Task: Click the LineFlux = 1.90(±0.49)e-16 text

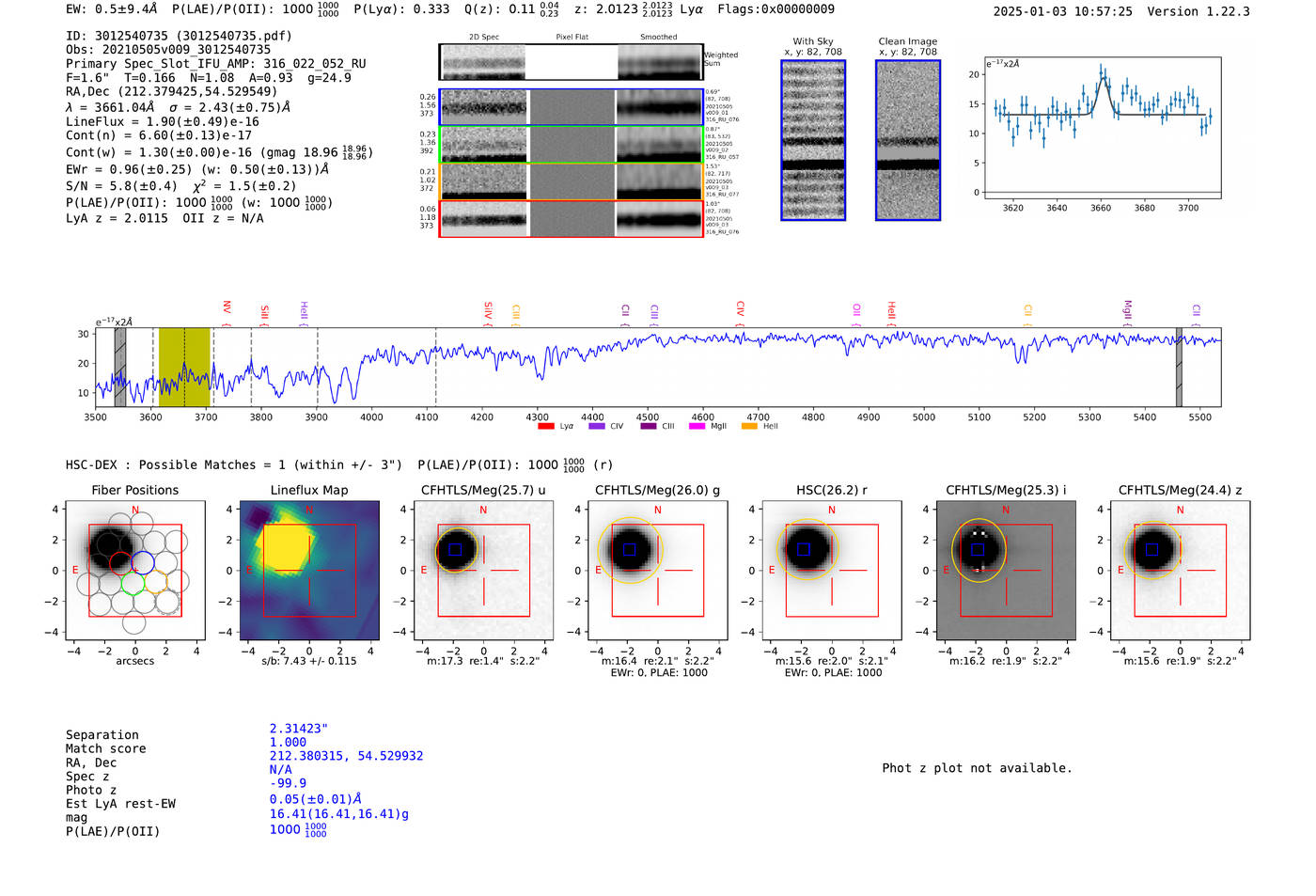Action: tap(163, 121)
